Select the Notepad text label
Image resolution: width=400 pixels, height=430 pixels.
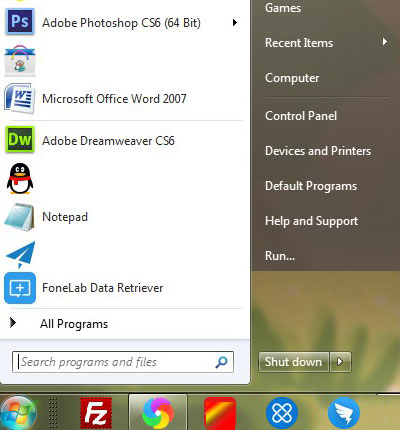pyautogui.click(x=65, y=217)
